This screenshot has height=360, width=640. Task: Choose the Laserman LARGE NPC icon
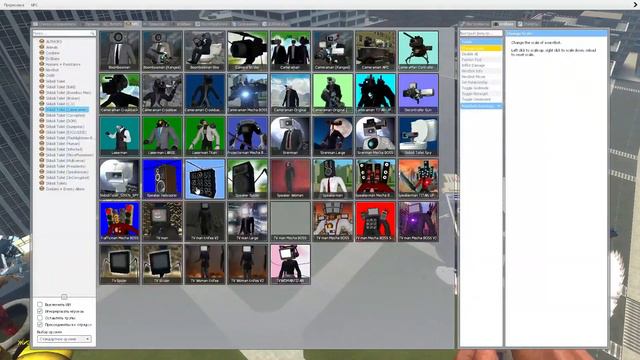point(162,136)
